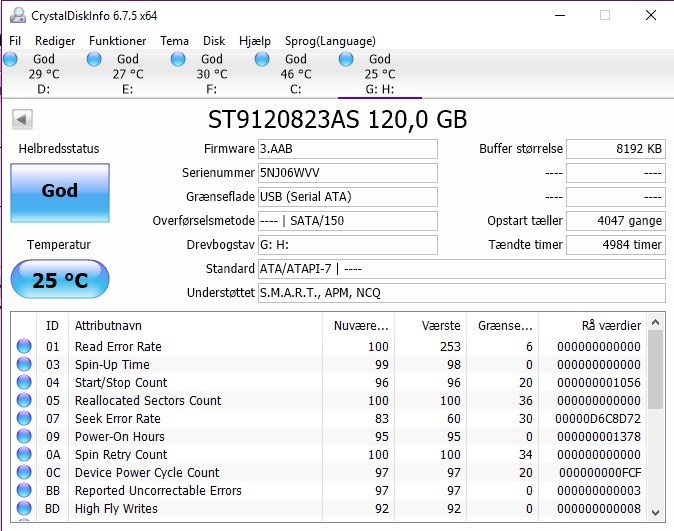Click the Understøttet field S.M.A.R.T., APM, NCQ
Viewport: 674px width, 531px height.
462,293
